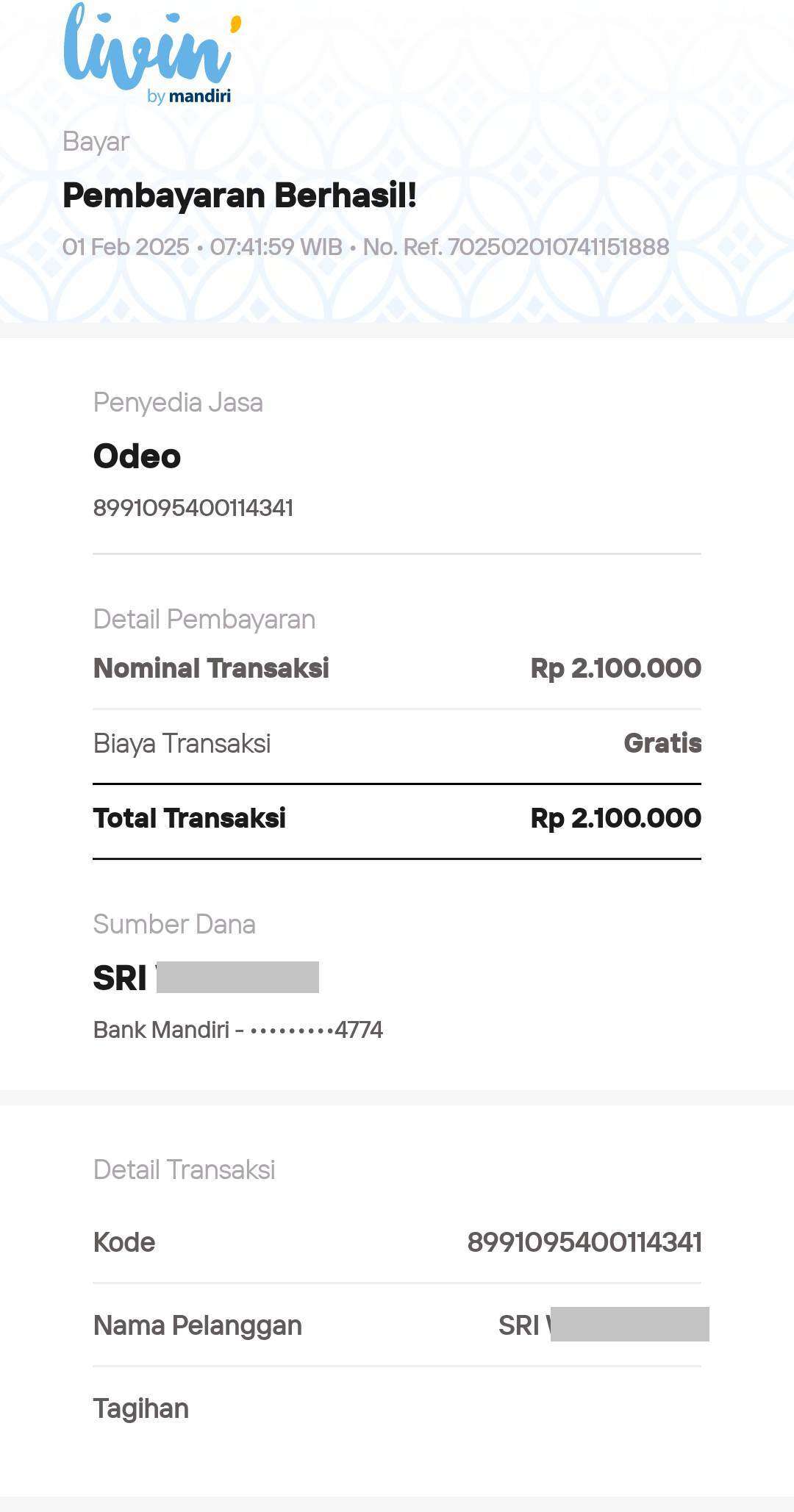Tap the Livin' by mandiri logo

click(153, 54)
